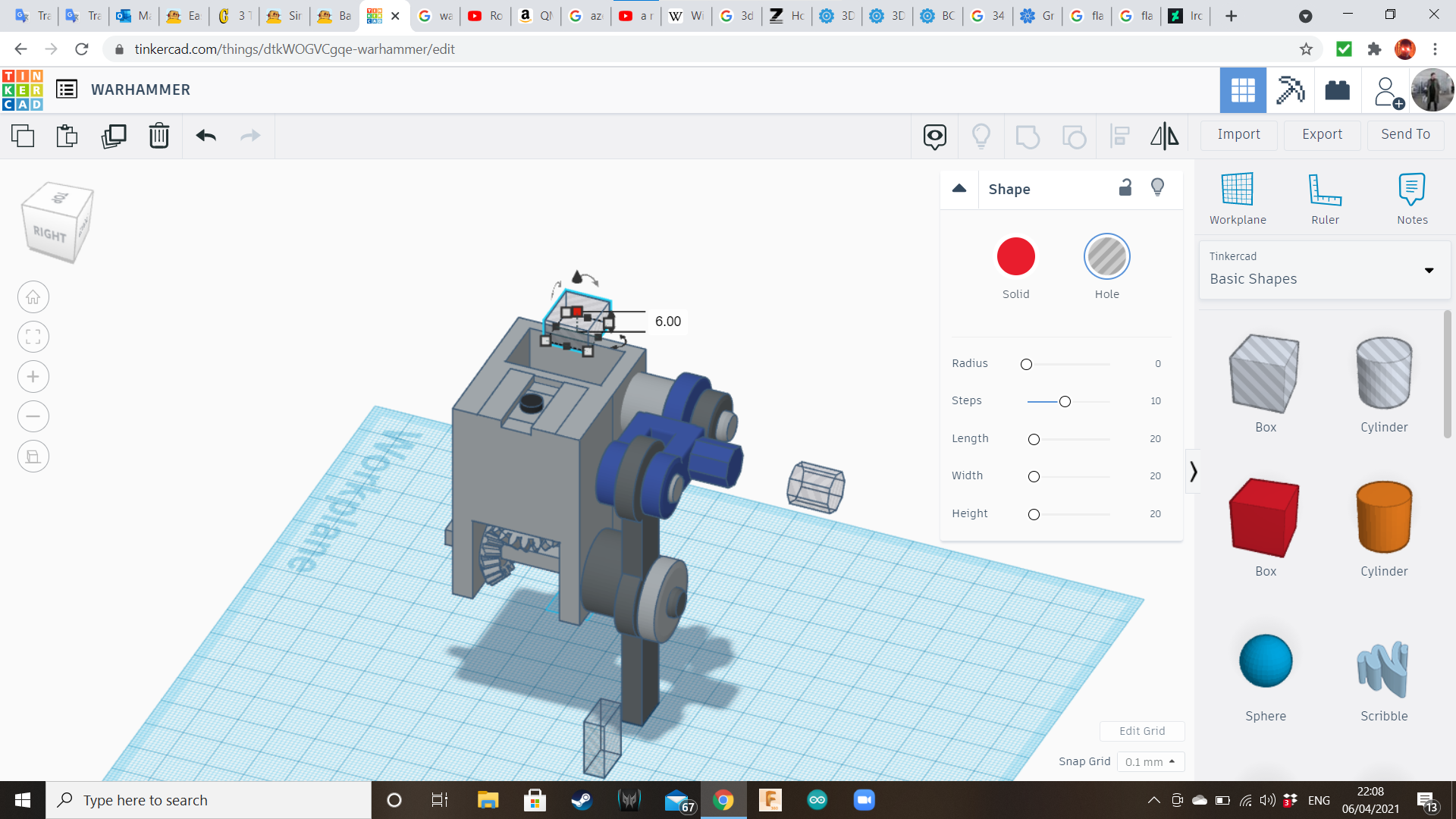Switch to the Wikipedia browser tab

click(x=686, y=16)
